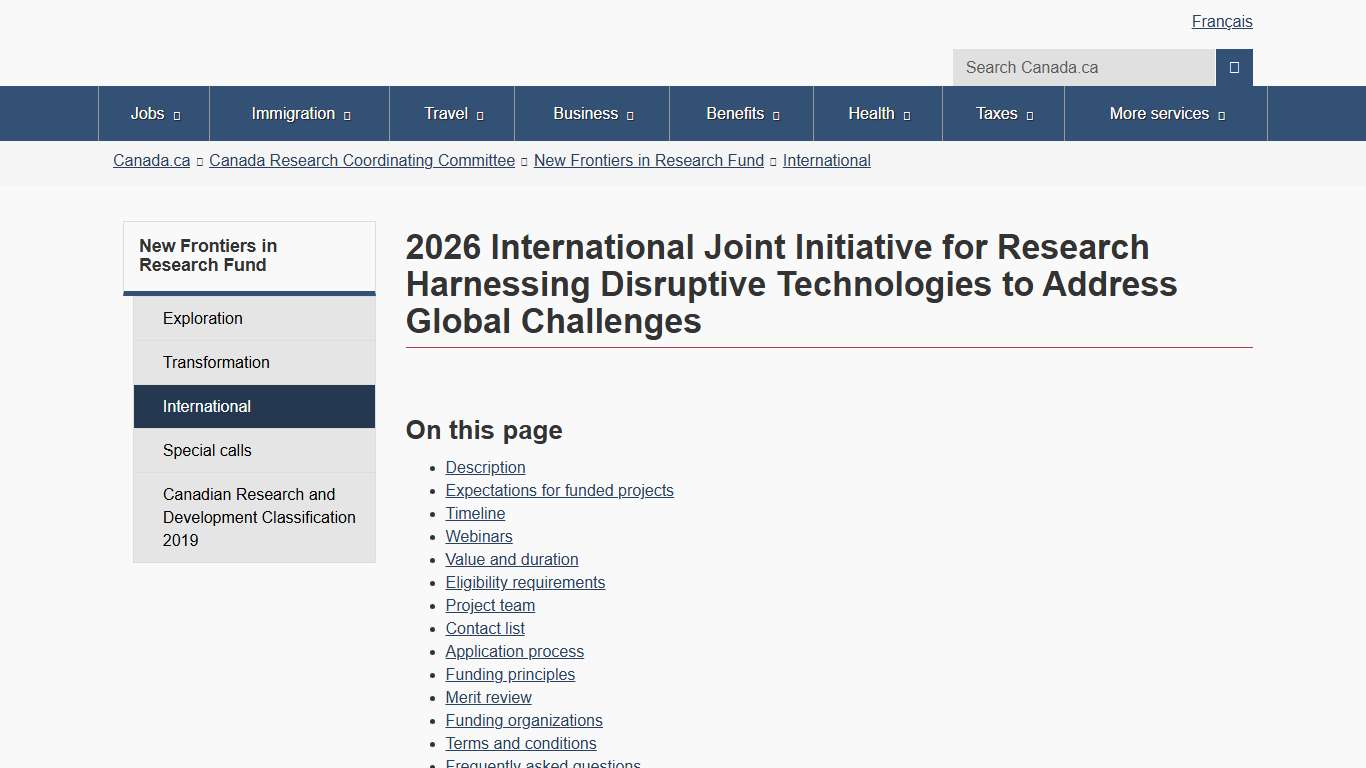Open Canadian Research and Development Classification 2019
The image size is (1366, 768).
point(259,517)
